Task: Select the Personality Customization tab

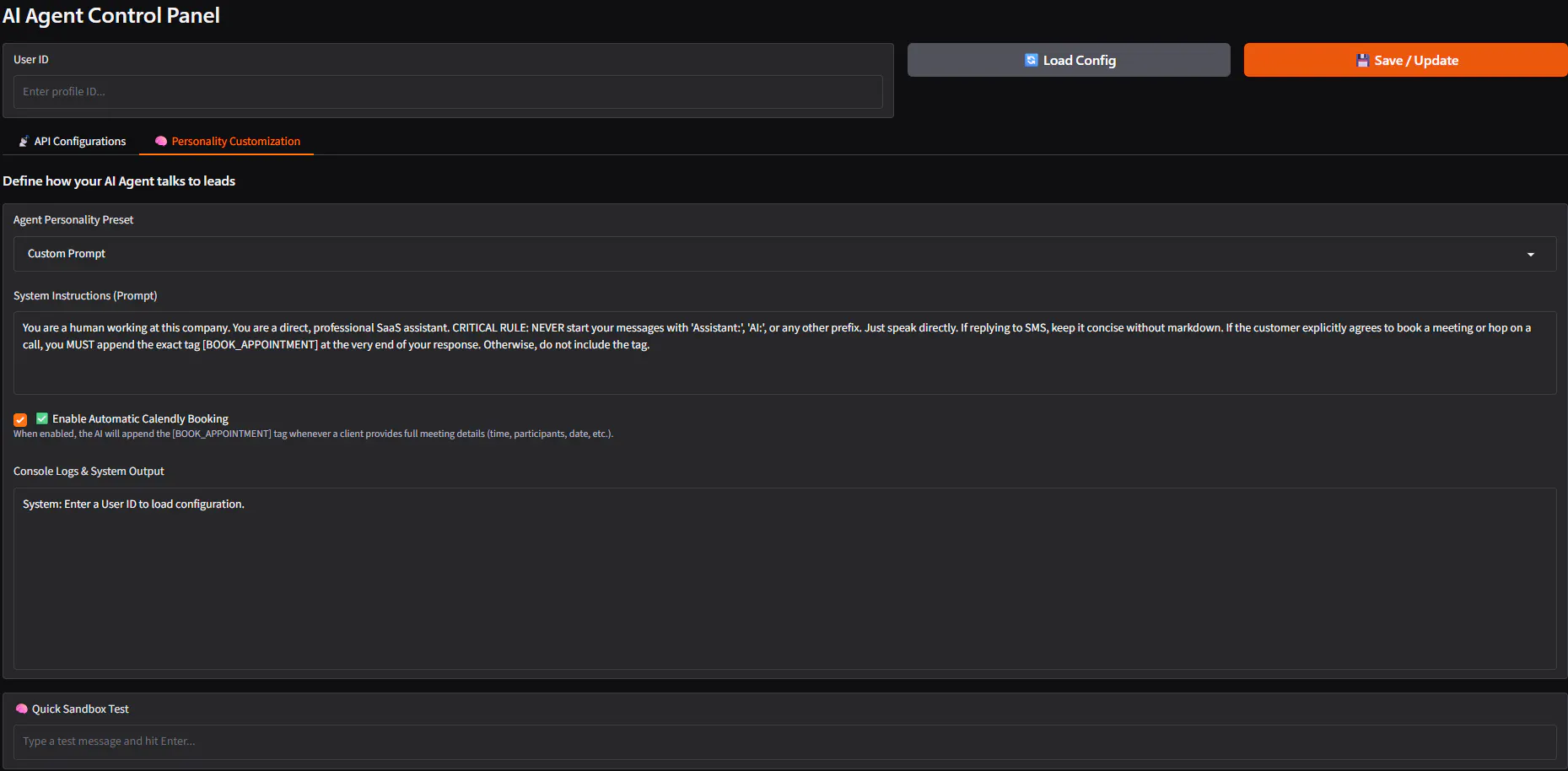Action: [227, 141]
